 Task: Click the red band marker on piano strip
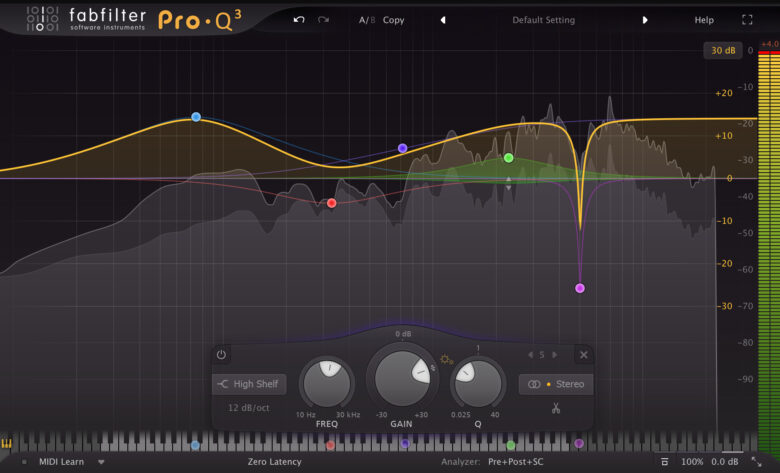330,445
